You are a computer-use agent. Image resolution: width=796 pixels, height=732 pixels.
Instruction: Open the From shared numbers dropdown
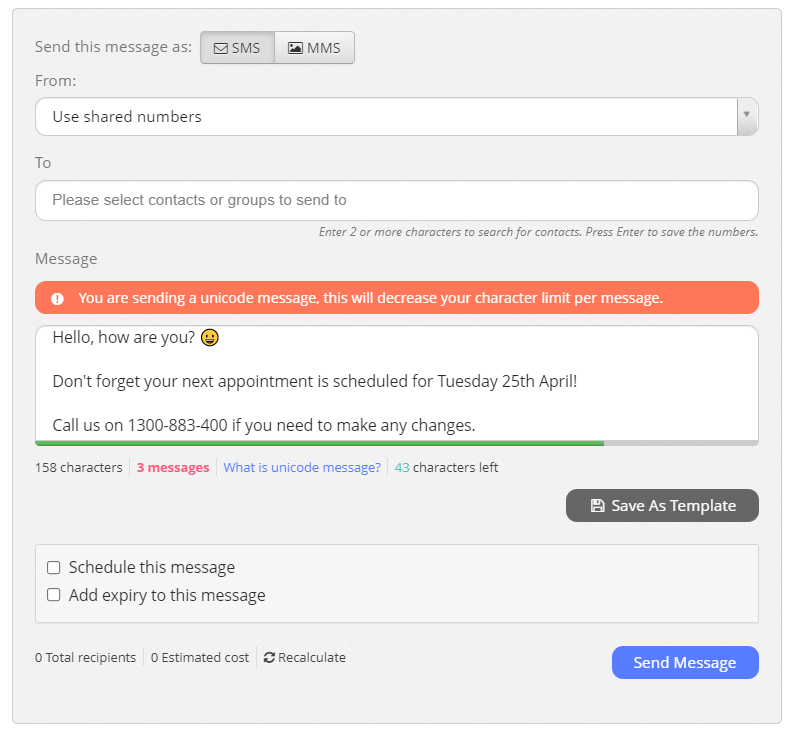(x=385, y=117)
